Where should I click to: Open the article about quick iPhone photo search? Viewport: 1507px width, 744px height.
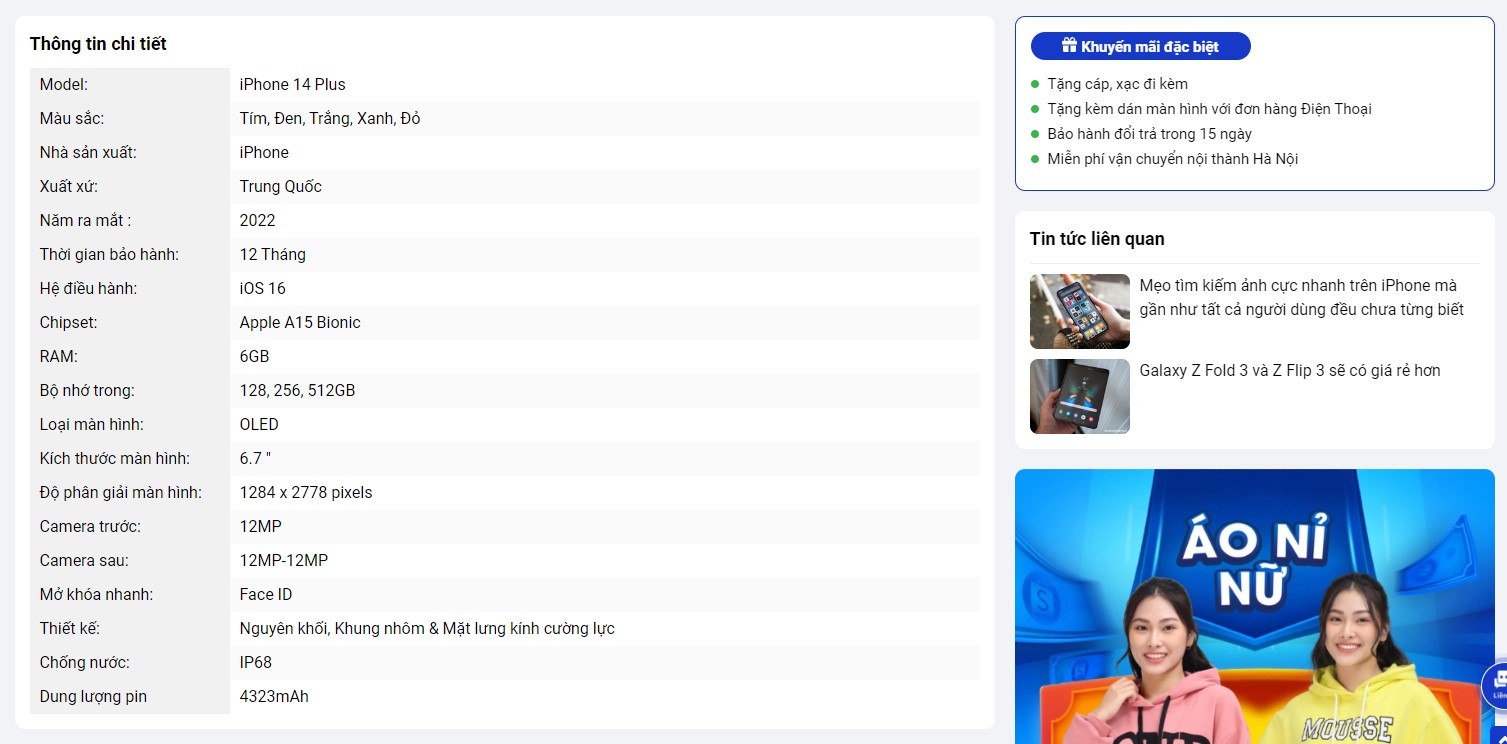click(1302, 298)
